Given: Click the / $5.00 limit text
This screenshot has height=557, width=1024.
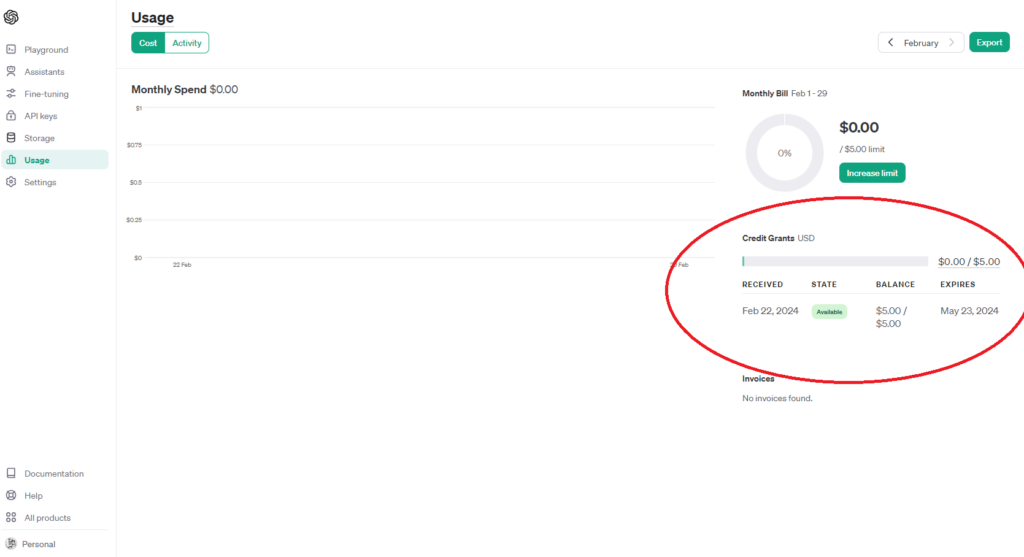Looking at the screenshot, I should [862, 149].
